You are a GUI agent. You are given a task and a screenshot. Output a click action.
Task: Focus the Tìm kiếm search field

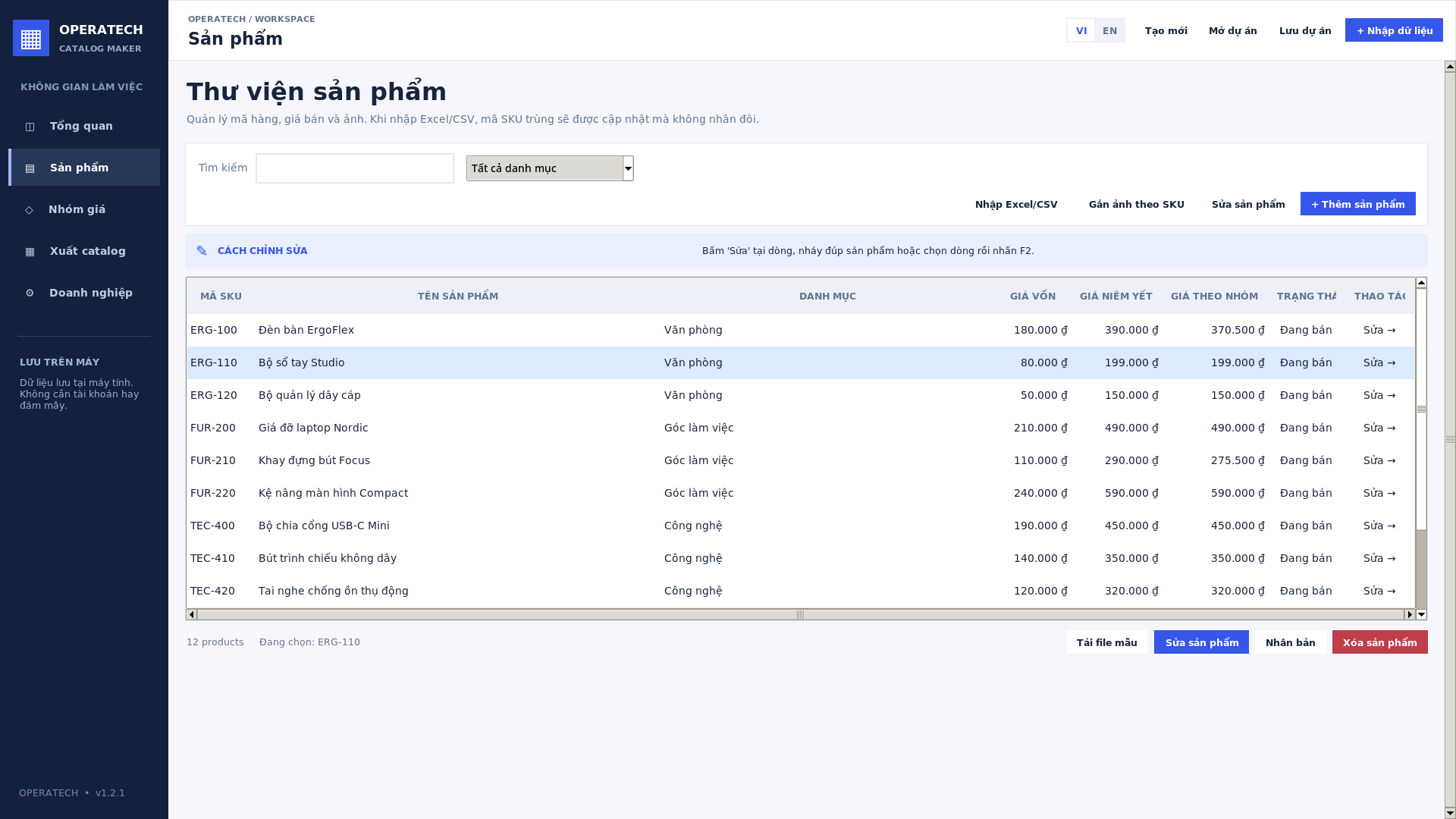coord(355,168)
